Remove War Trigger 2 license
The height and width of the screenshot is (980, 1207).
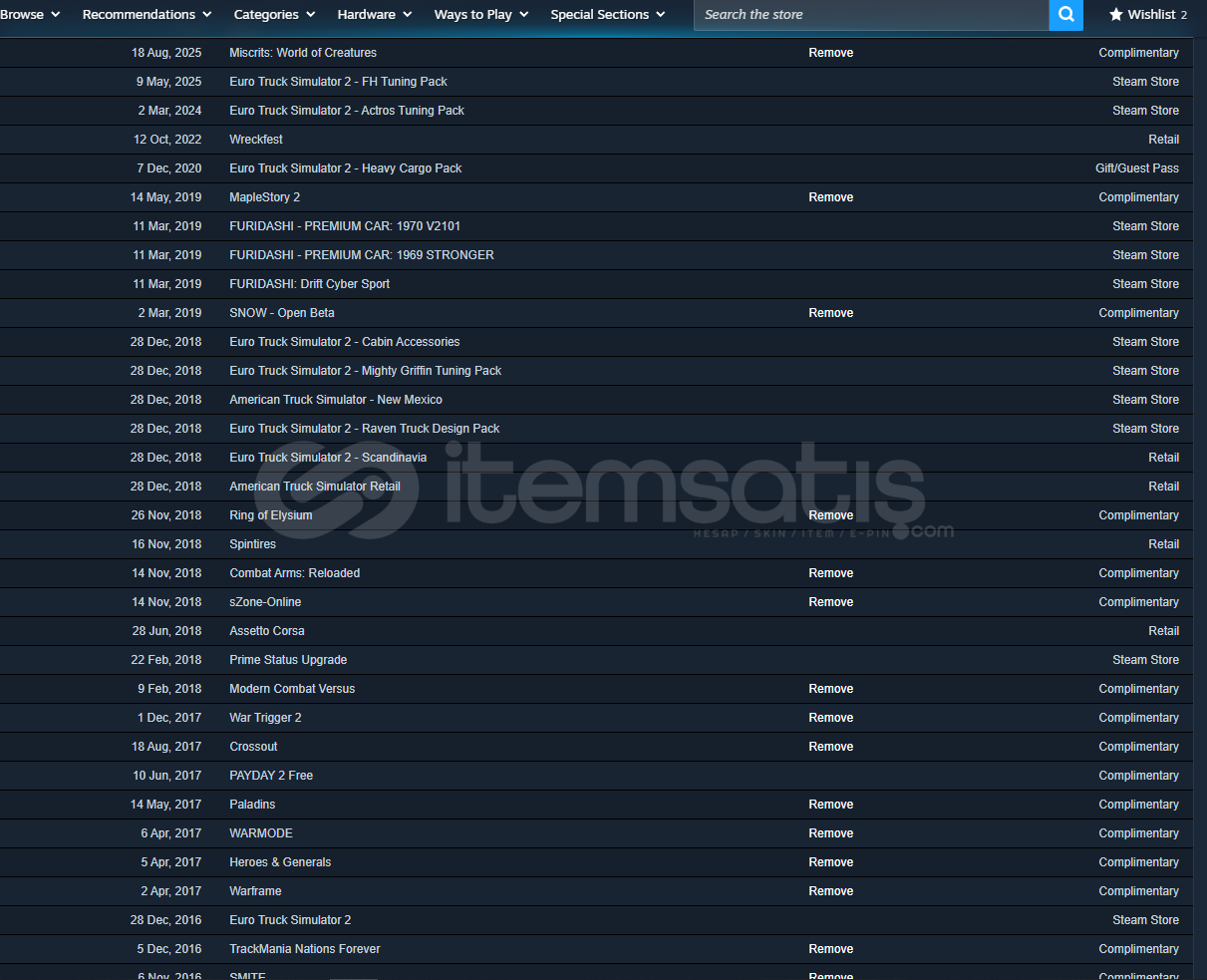pos(830,718)
